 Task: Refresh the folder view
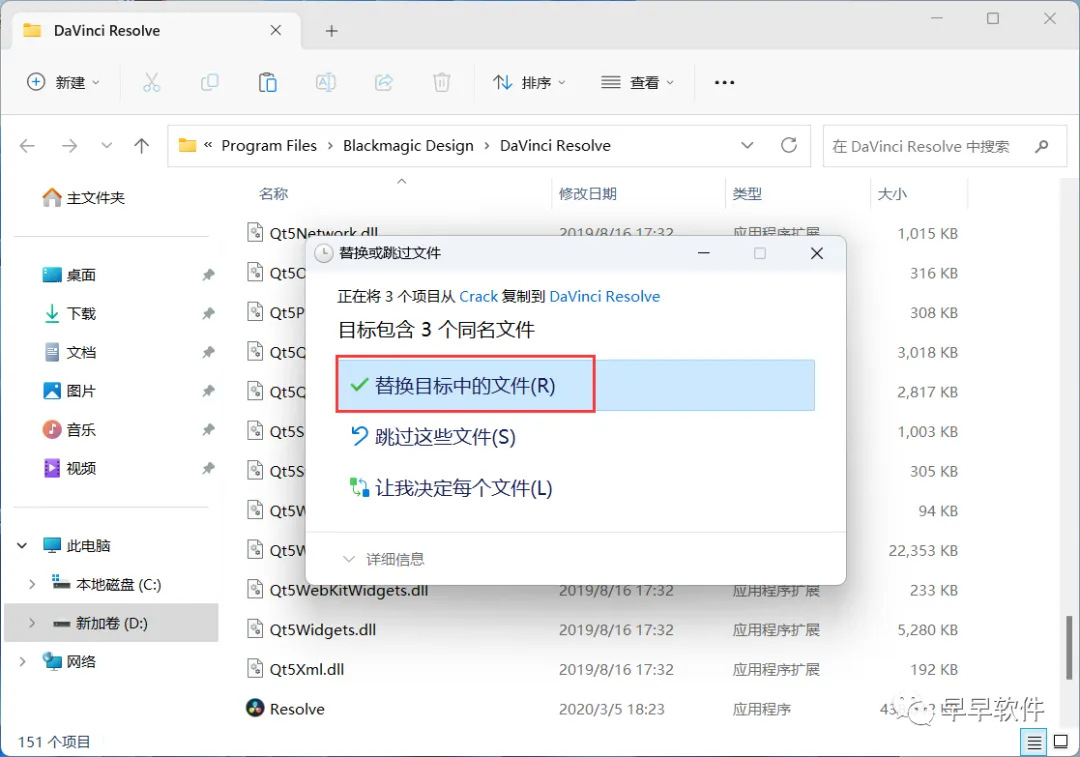coord(789,145)
